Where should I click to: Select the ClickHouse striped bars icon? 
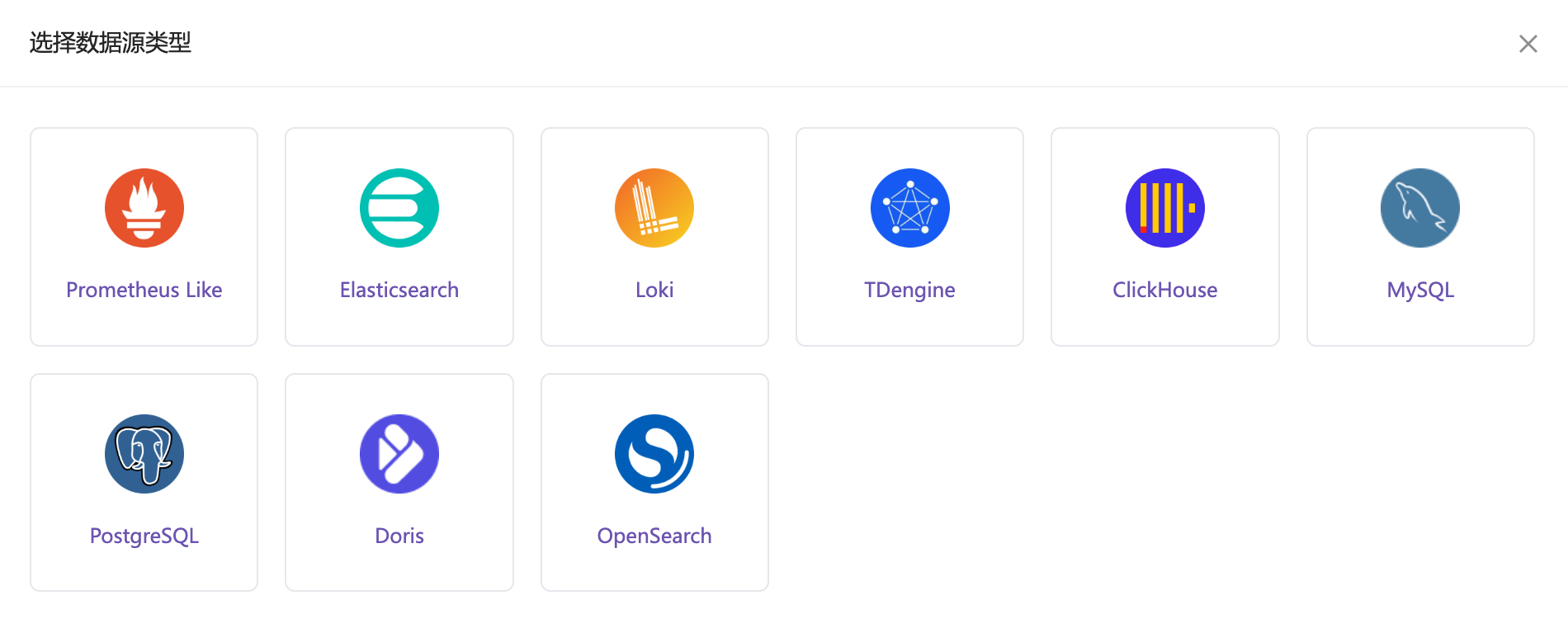coord(1165,208)
